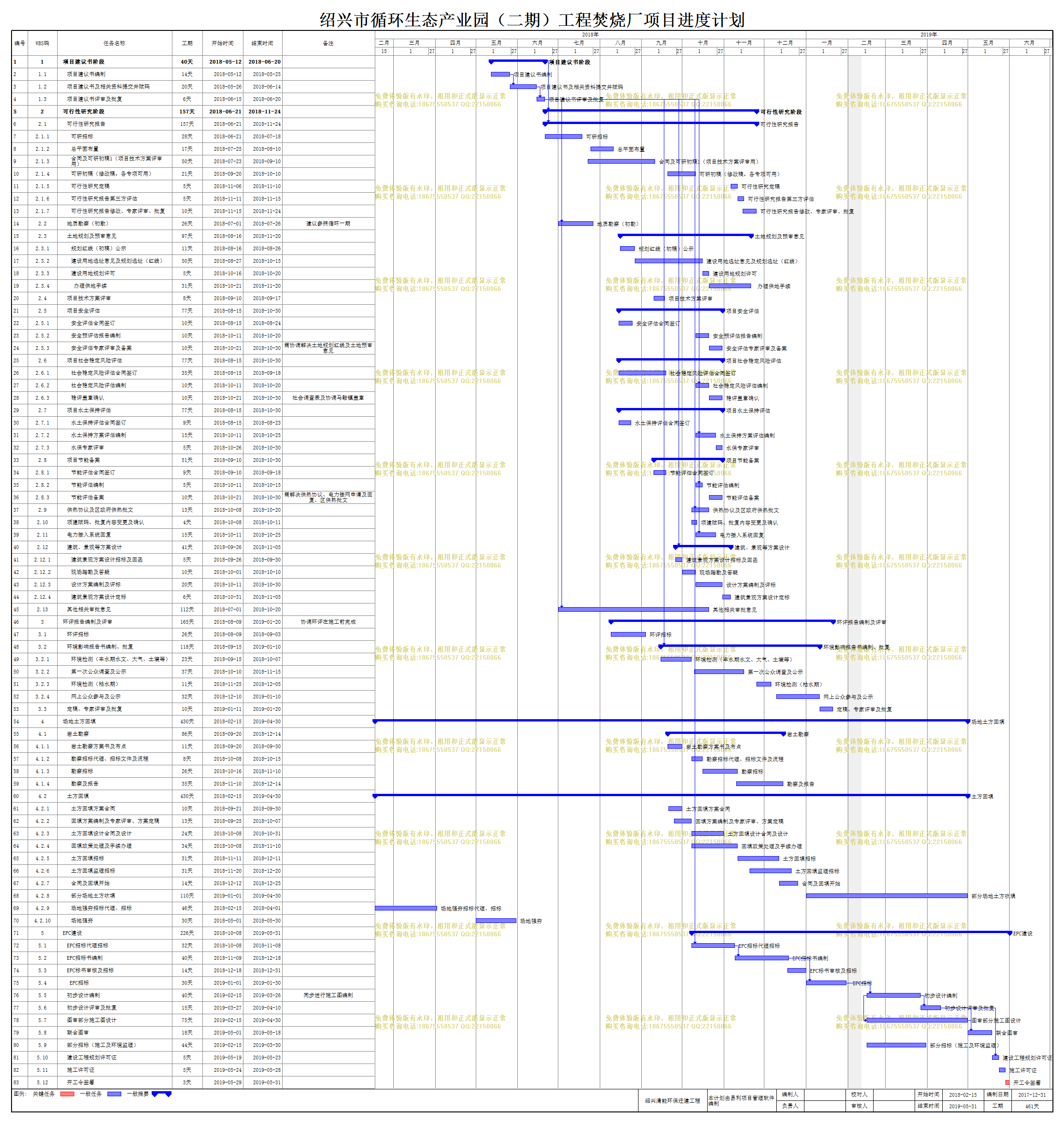Click the footer 编制日期 value 2017-12-31
Screen dimensions: 1064x1123
tap(1032, 1095)
